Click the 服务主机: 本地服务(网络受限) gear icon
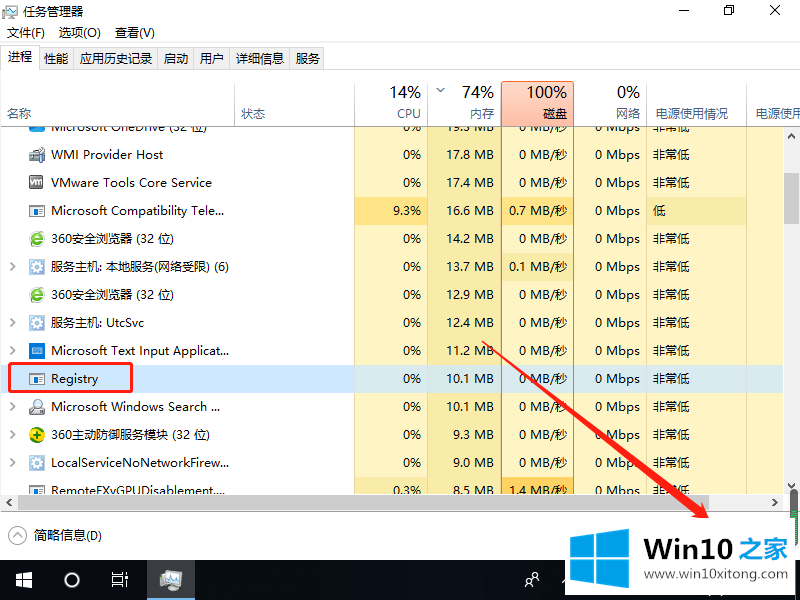Screen dimensions: 800x600 click(x=37, y=267)
